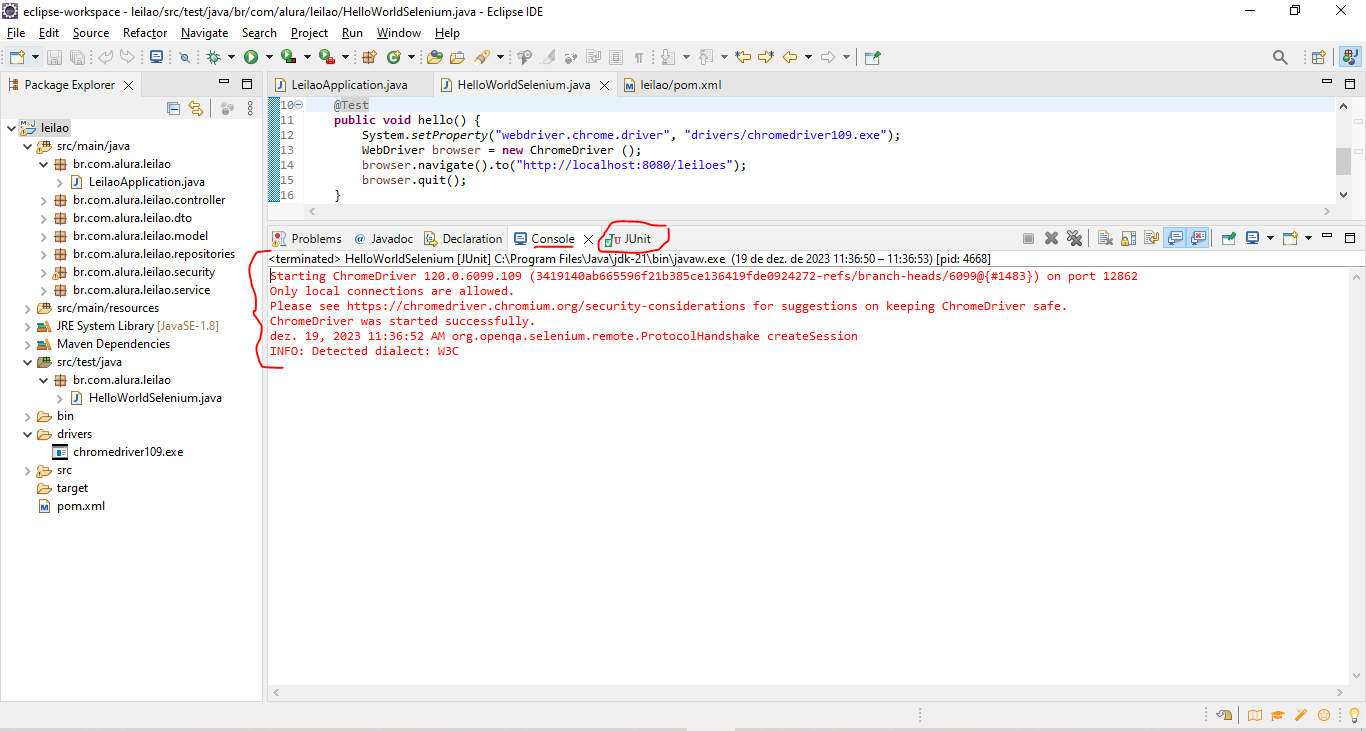Click the magnifier Search icon in toolbar
1366x731 pixels.
1280,57
